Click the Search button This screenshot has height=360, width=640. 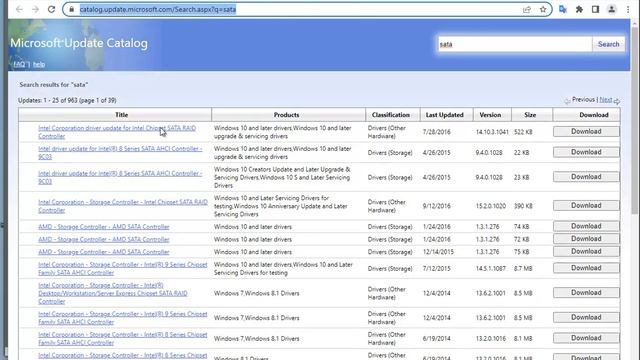[x=608, y=44]
